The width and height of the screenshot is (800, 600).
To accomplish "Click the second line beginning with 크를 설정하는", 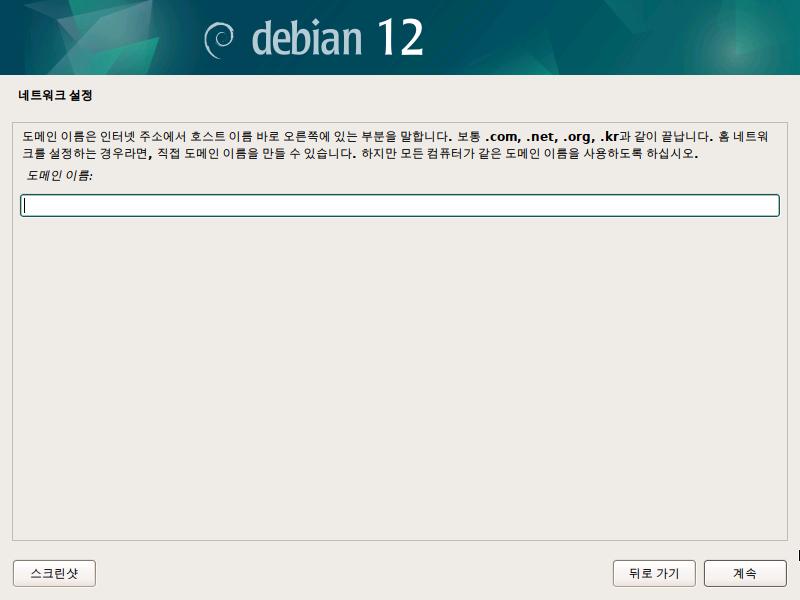I will coord(360,154).
